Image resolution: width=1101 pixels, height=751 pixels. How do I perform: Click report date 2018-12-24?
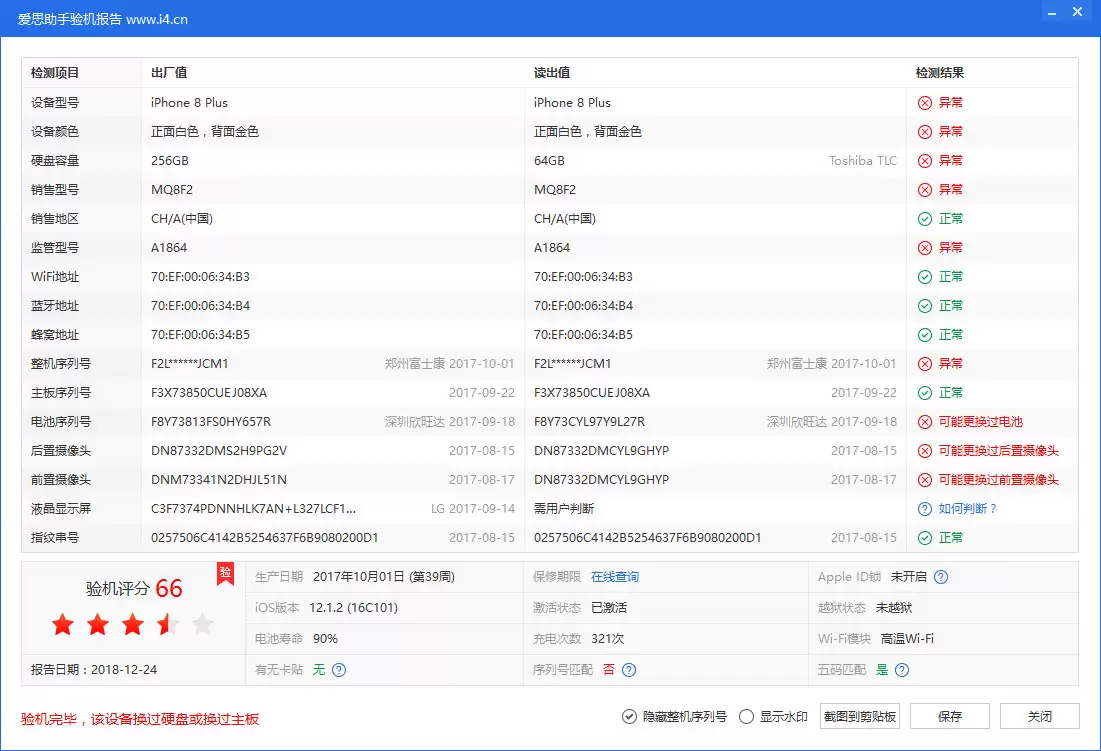pos(124,670)
